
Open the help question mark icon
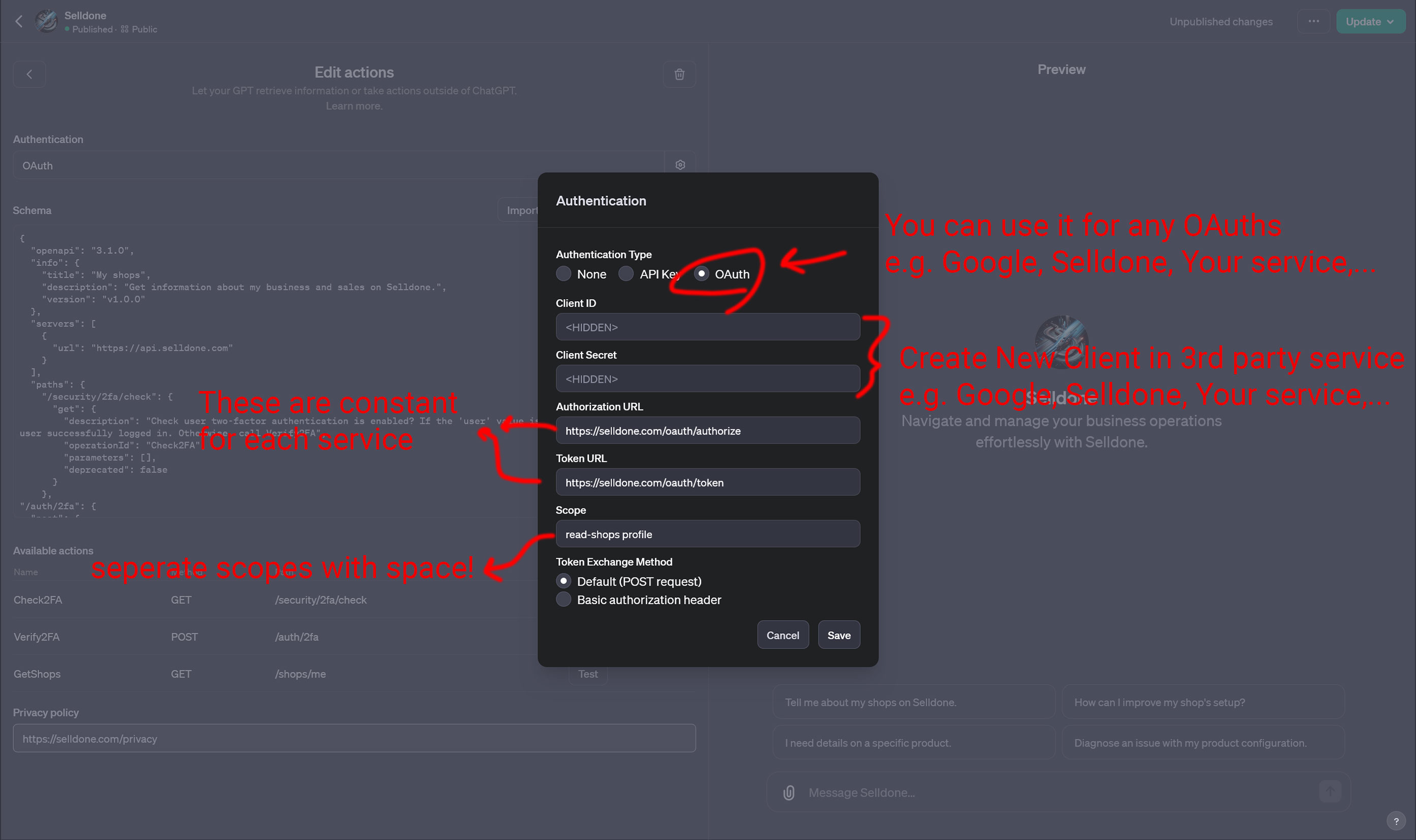coord(1396,821)
